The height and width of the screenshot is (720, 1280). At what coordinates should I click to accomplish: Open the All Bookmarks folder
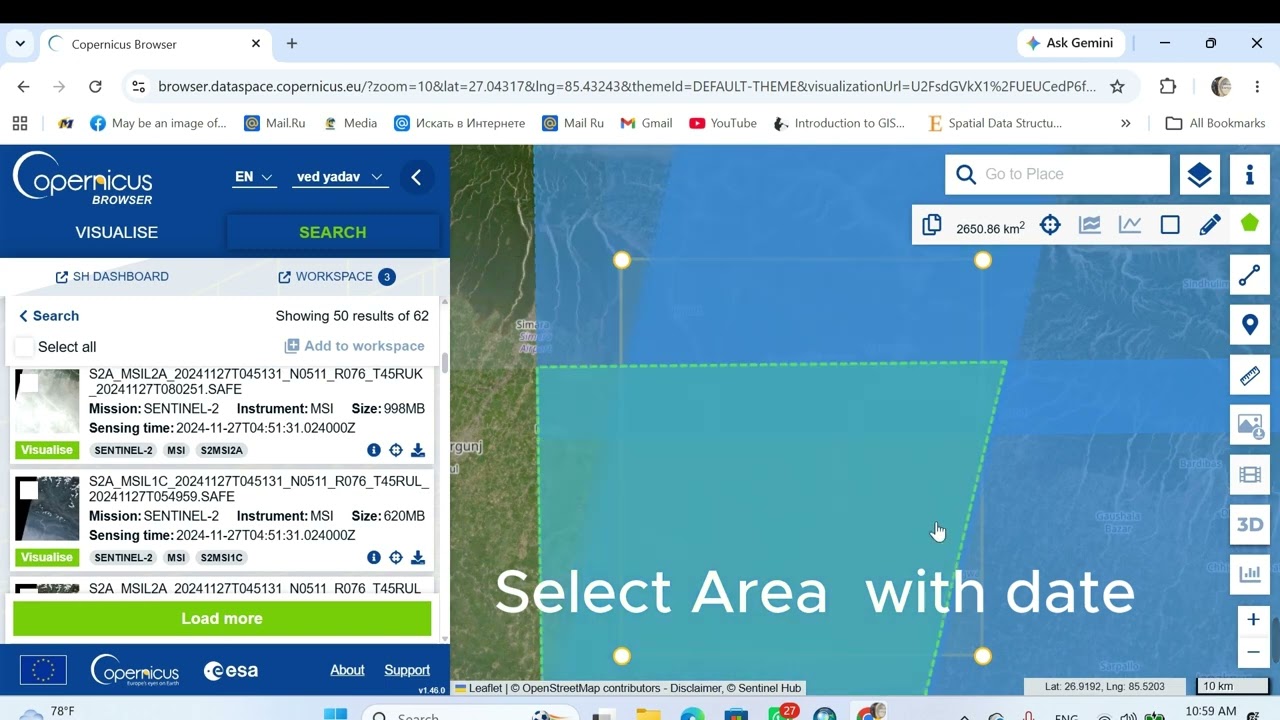pyautogui.click(x=1216, y=123)
